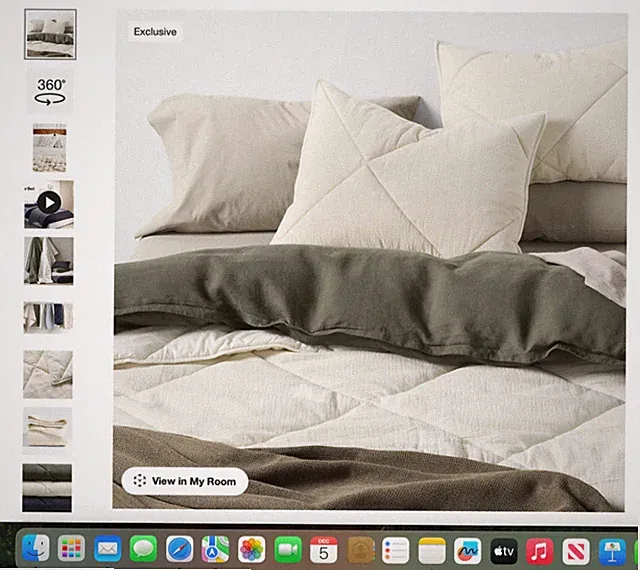Select the thumbnail of fabric swatches on hangers

pyautogui.click(x=48, y=317)
